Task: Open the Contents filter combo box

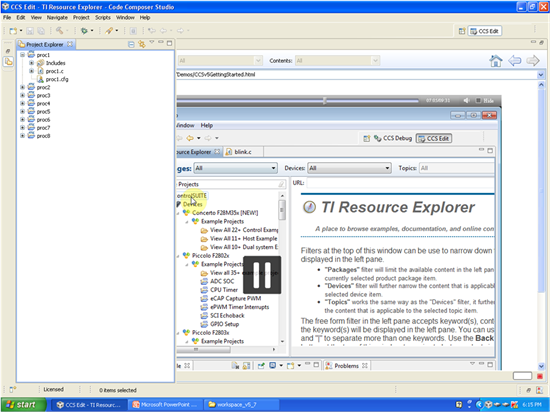Action: pos(337,61)
